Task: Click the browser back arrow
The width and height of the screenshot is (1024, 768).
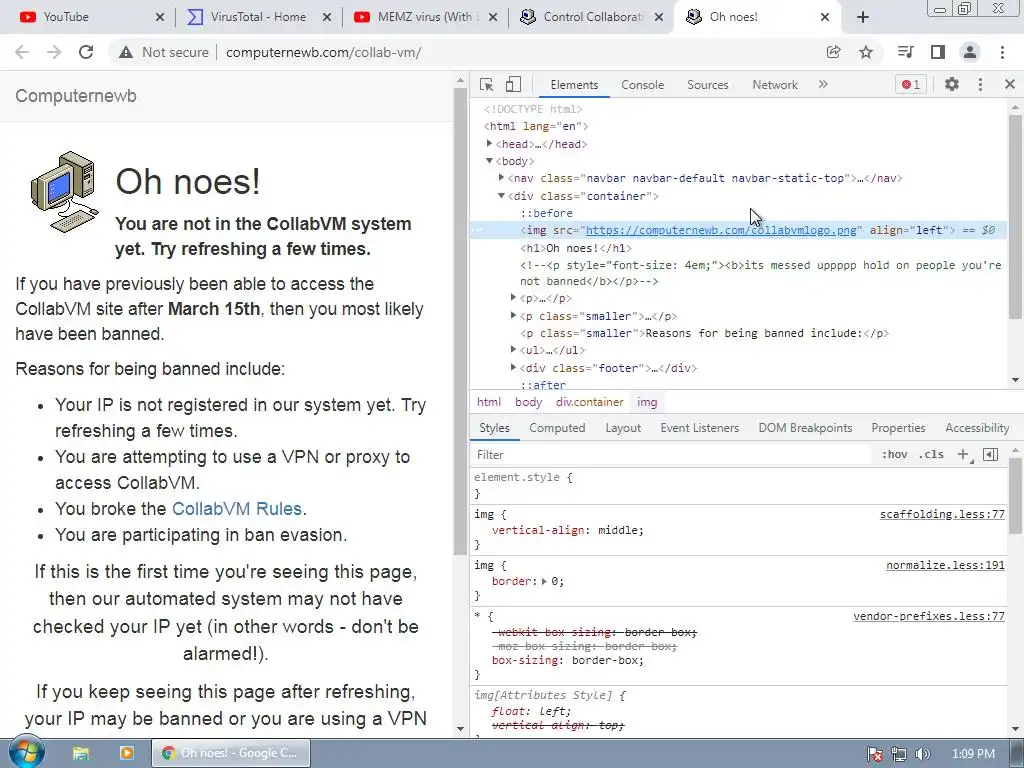Action: coord(22,52)
